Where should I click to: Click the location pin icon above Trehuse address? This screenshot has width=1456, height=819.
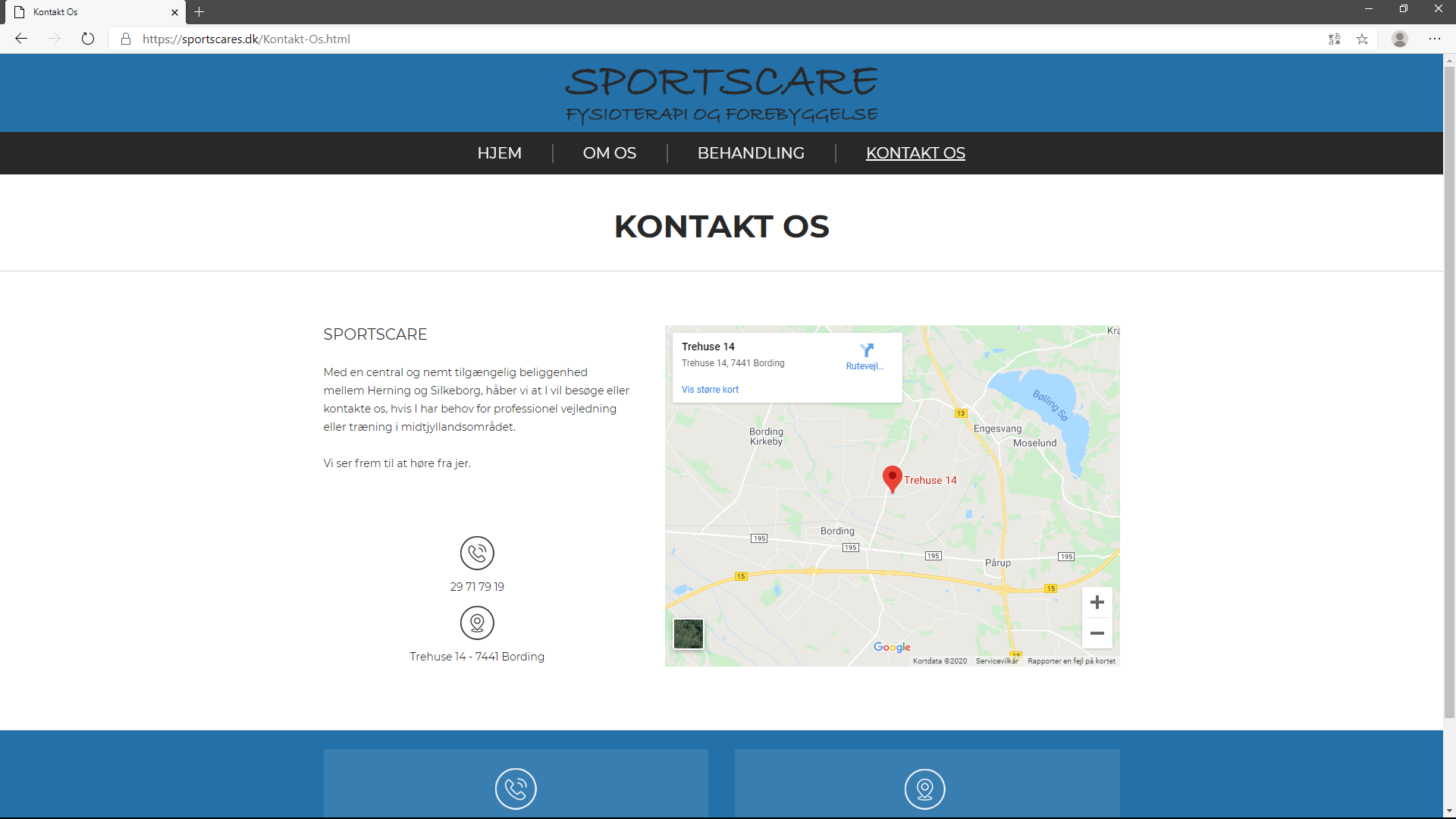tap(477, 623)
